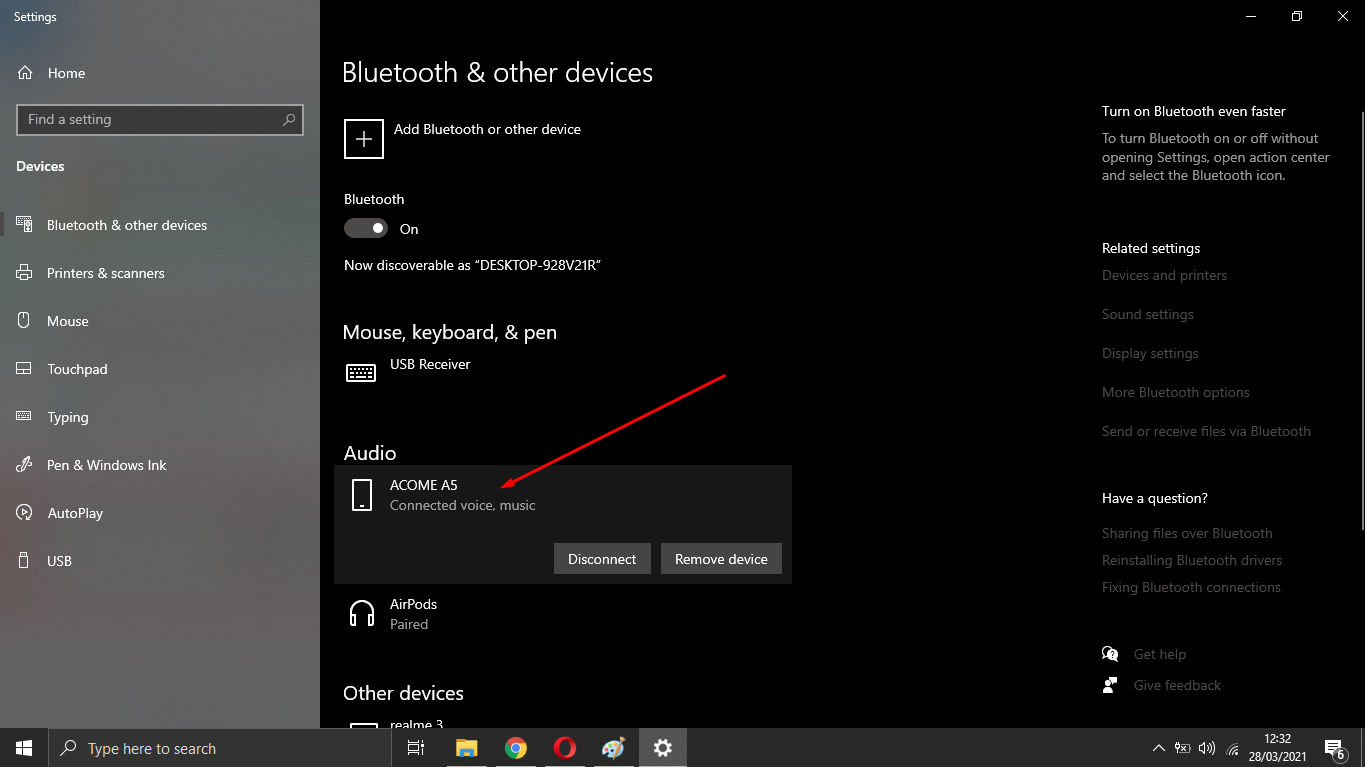This screenshot has width=1365, height=767.
Task: Click Send or receive files via Bluetooth
Action: 1206,431
